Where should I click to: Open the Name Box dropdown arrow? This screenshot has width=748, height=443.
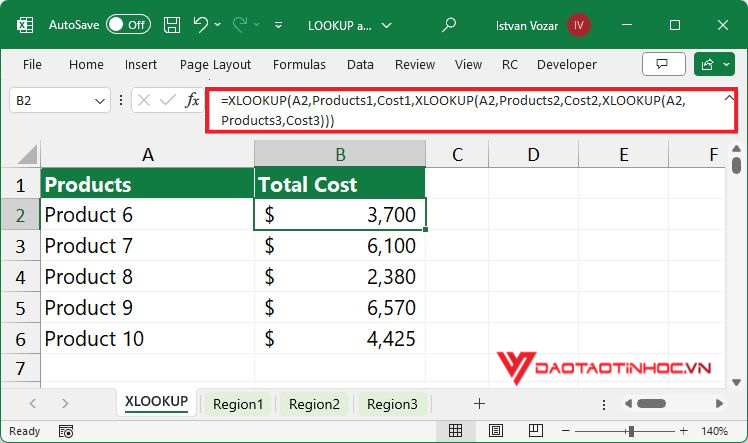pyautogui.click(x=100, y=101)
